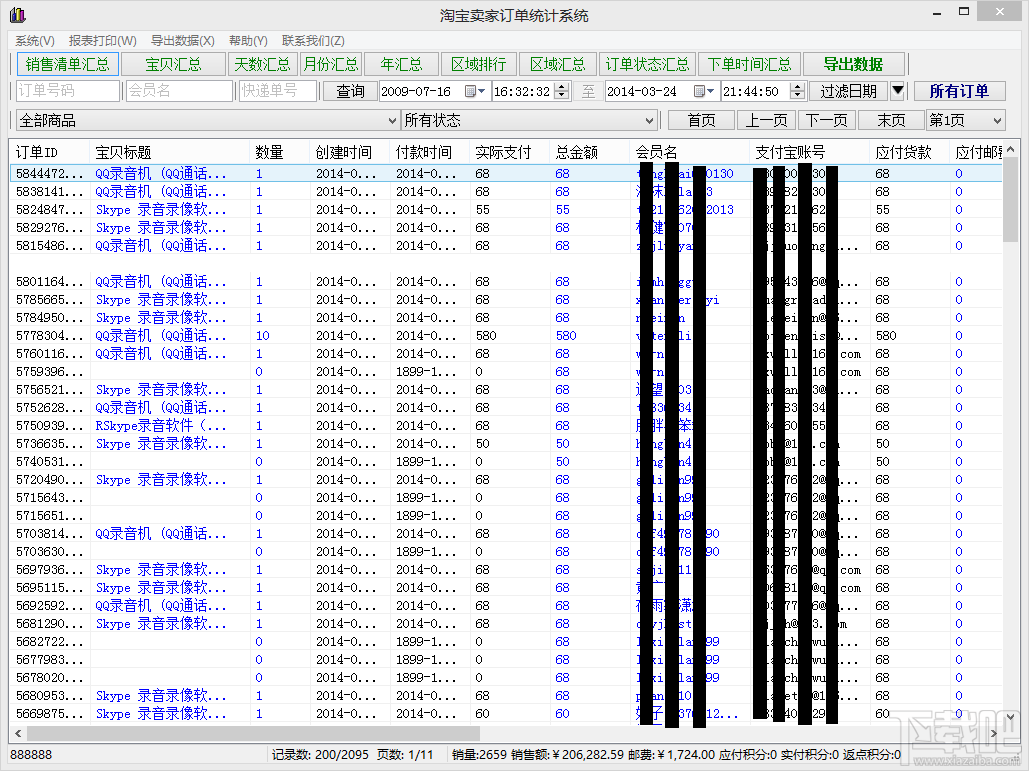The height and width of the screenshot is (771, 1029).
Task: Sort by the 创建时间 column header
Action: tap(349, 152)
